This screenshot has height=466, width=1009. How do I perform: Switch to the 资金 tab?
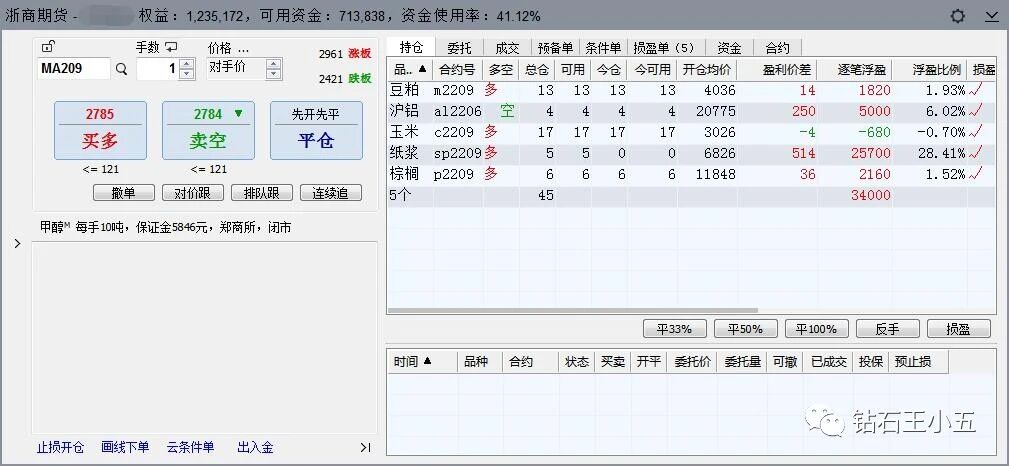729,48
